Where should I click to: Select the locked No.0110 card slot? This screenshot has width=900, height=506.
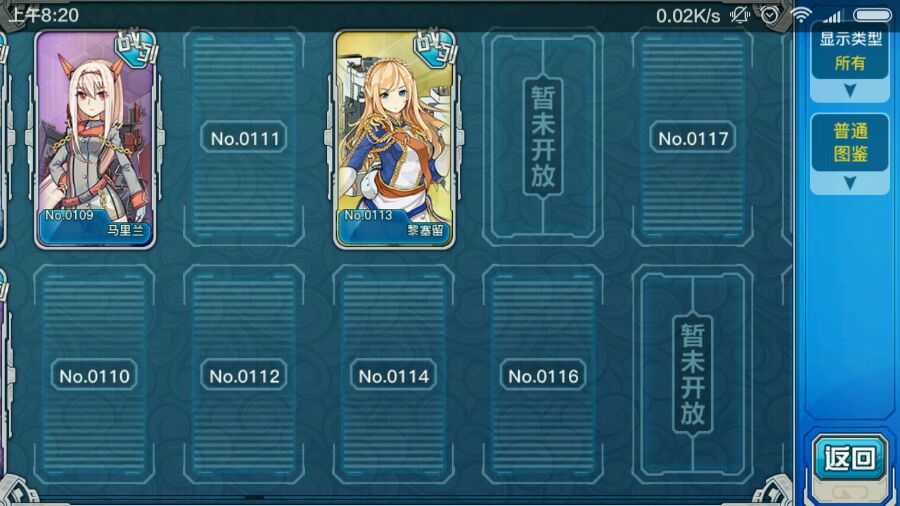(x=94, y=375)
